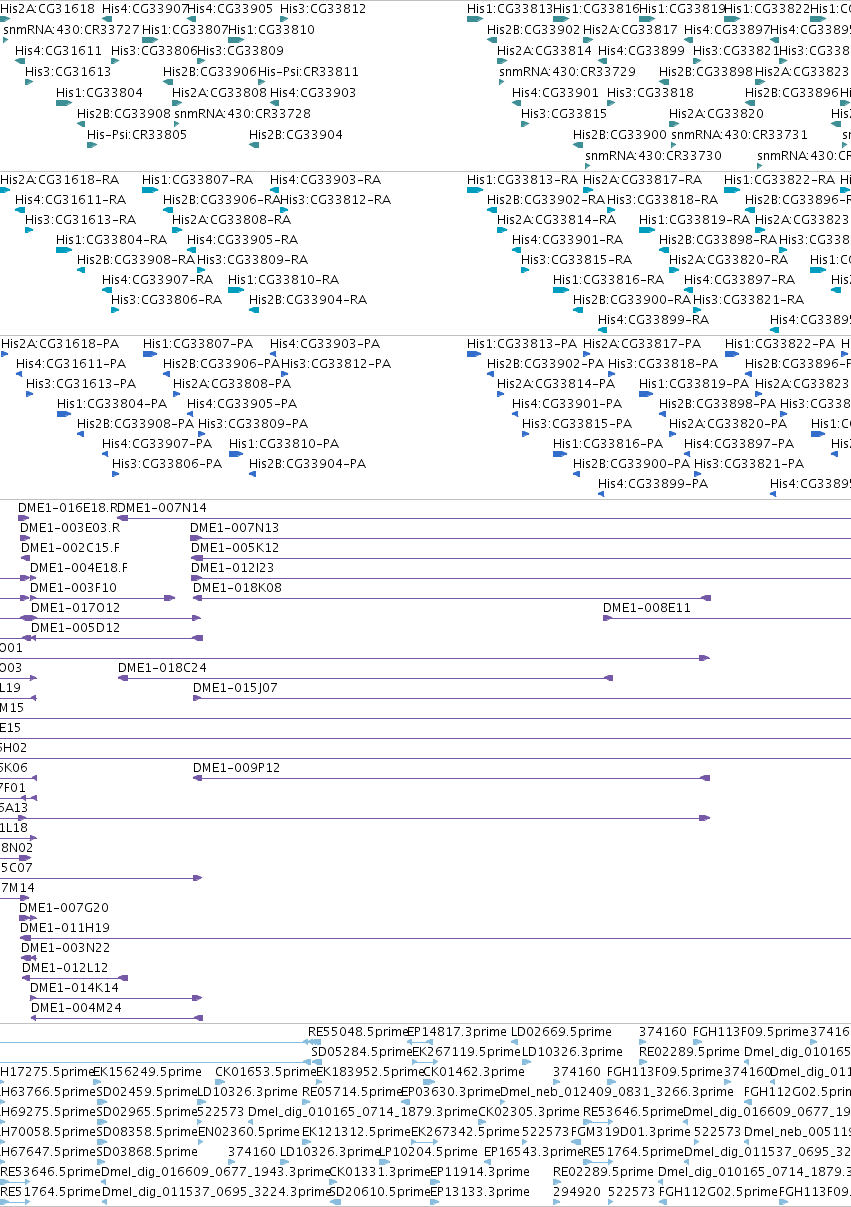Open the His3:CG33812 gene label
This screenshot has width=851, height=1207.
[x=323, y=9]
